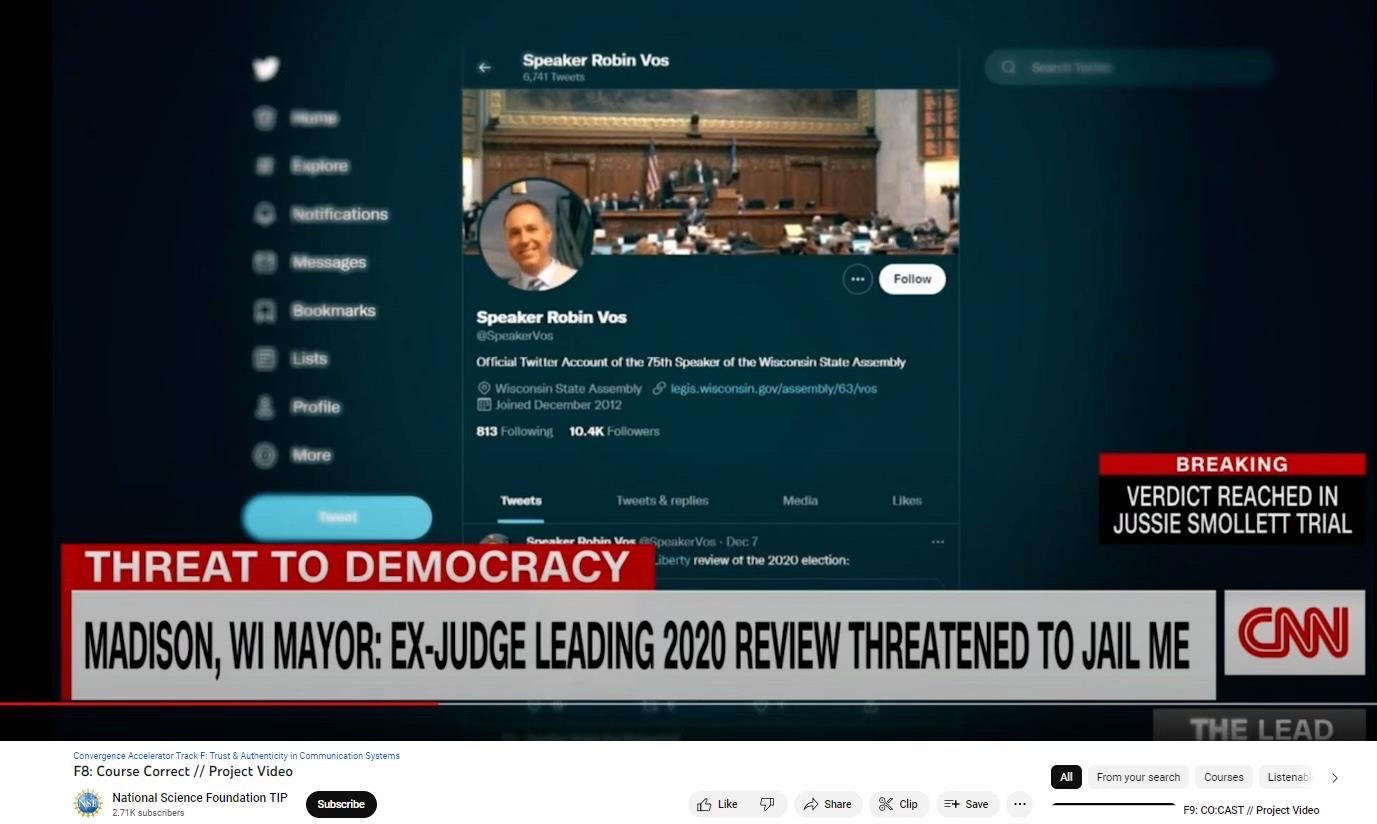1377x824 pixels.
Task: Open Explore in Twitter sidebar
Action: point(301,166)
